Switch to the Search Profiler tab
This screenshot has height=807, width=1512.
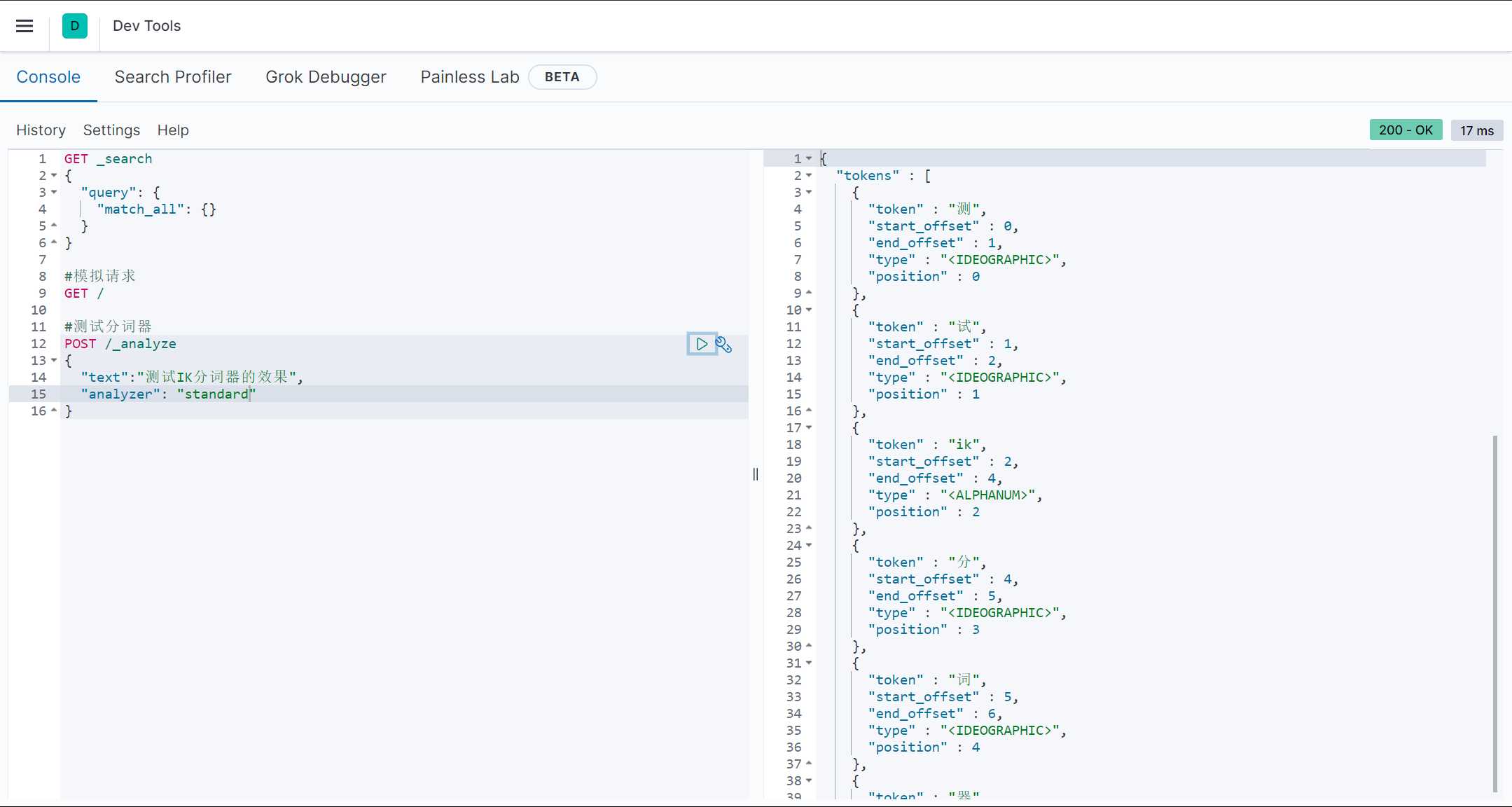pyautogui.click(x=173, y=77)
